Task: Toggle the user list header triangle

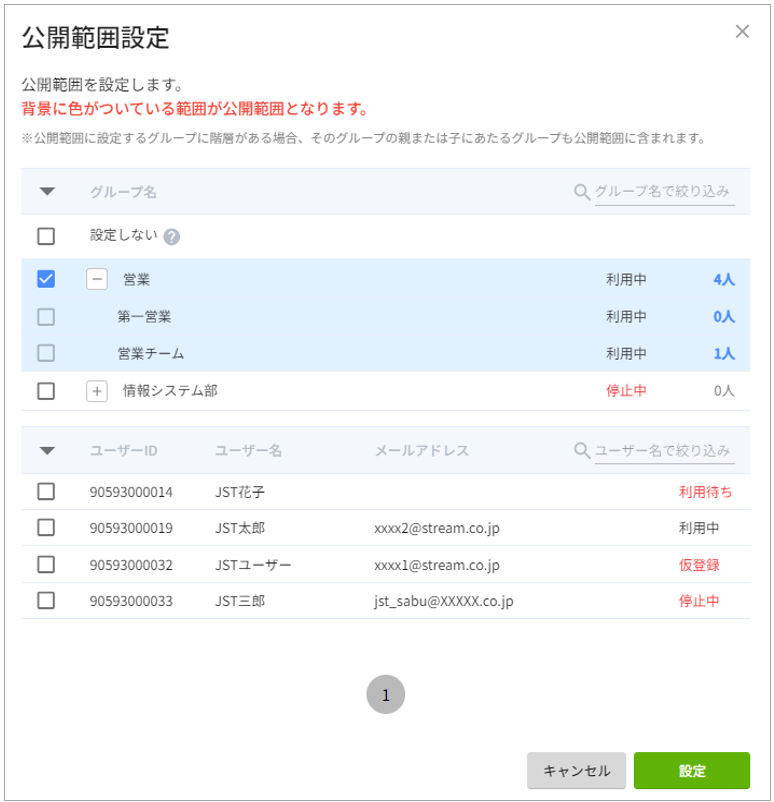Action: [x=47, y=451]
